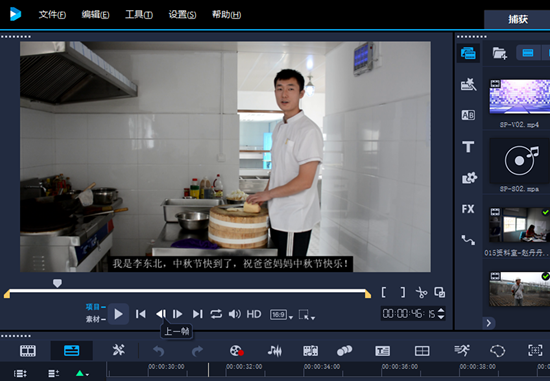Viewport: 550px width, 381px height.
Task: Select the AB transition library icon
Action: click(x=468, y=115)
